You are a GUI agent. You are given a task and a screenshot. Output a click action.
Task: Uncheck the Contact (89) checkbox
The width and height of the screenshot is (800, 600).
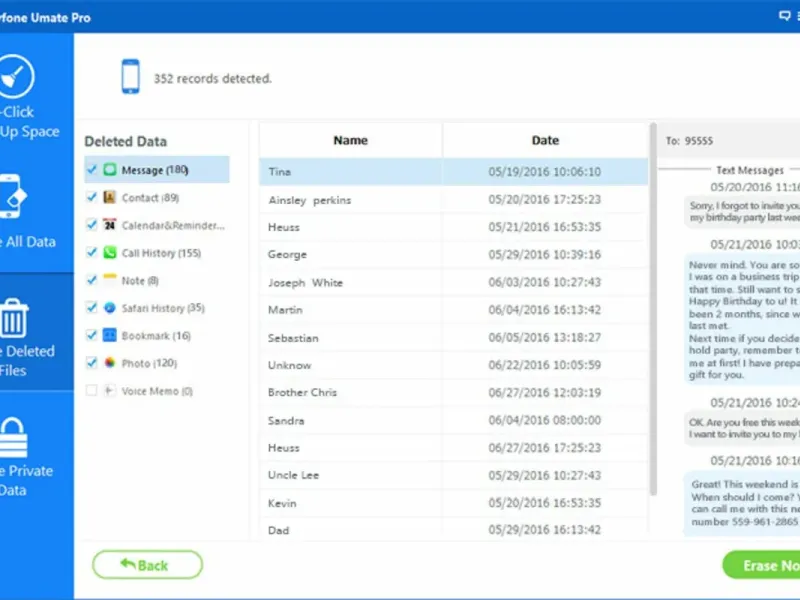pyautogui.click(x=91, y=197)
